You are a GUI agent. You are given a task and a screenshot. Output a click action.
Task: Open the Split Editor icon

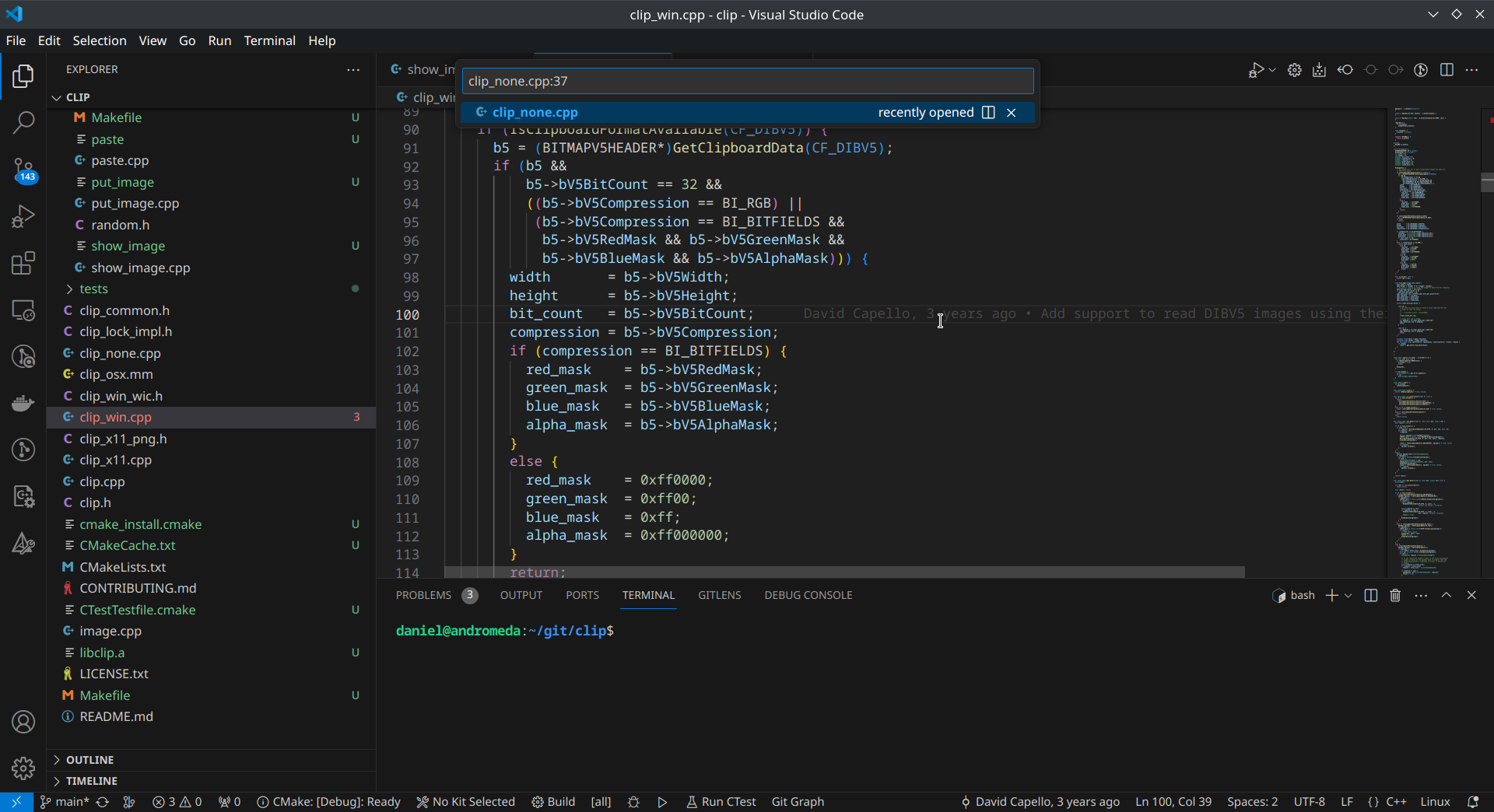tap(1447, 69)
